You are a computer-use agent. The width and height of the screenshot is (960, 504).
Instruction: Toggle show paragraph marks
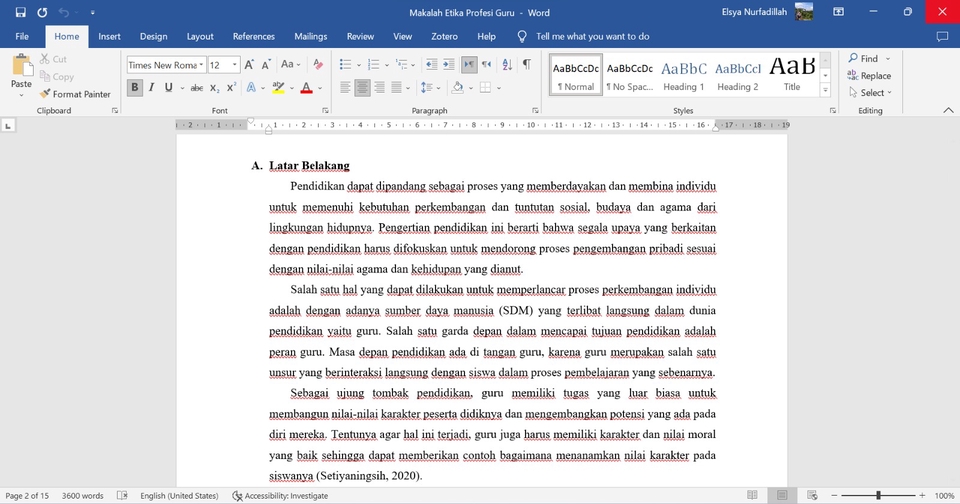tap(527, 64)
